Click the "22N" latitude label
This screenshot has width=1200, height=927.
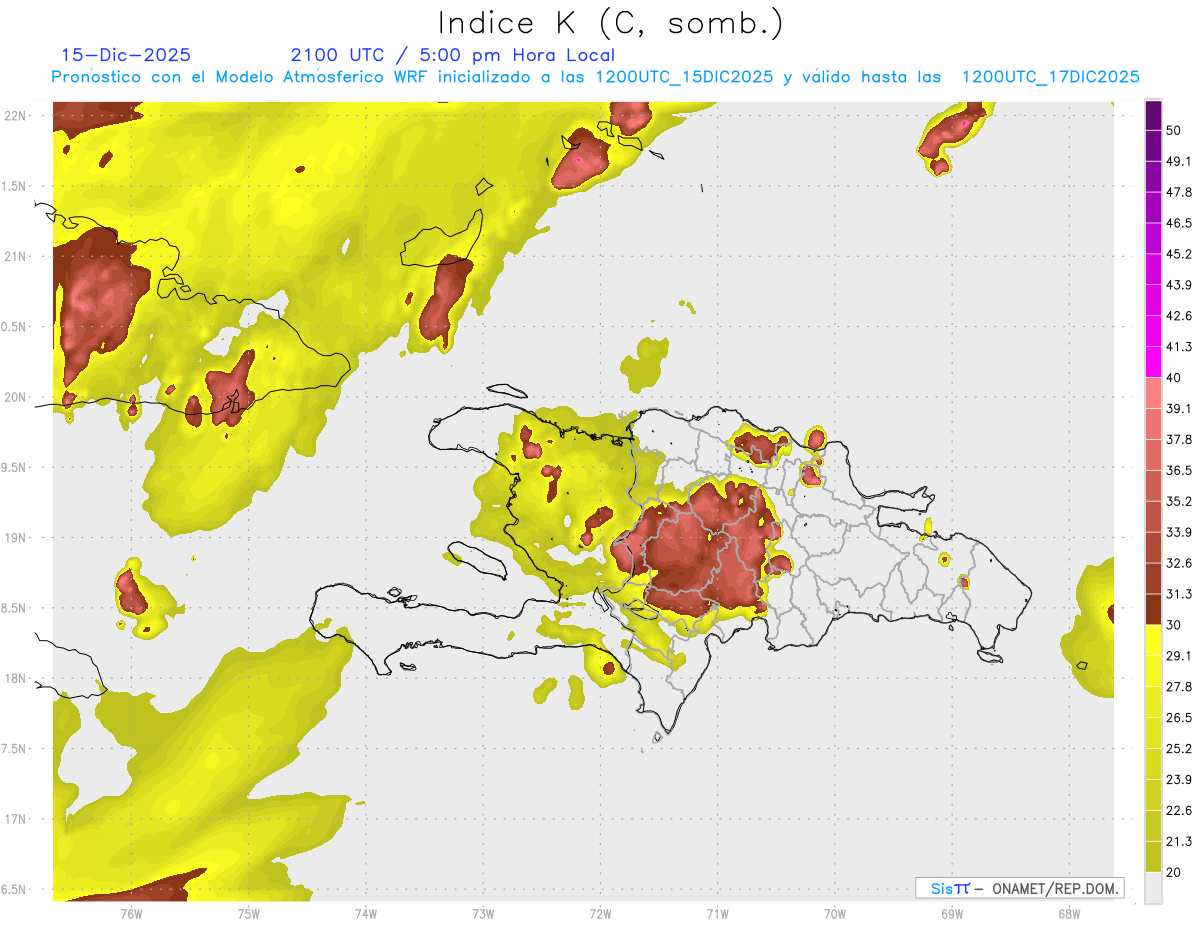click(x=16, y=115)
